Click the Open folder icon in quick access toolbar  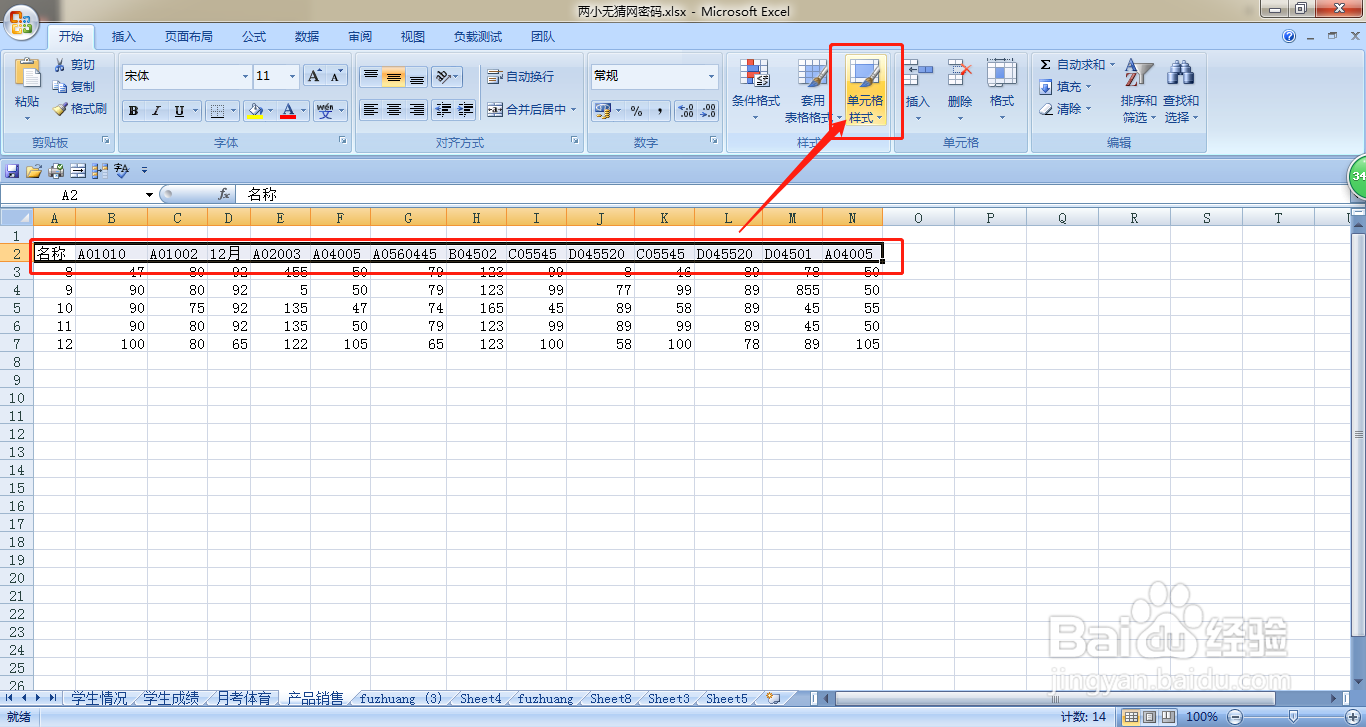coord(34,171)
